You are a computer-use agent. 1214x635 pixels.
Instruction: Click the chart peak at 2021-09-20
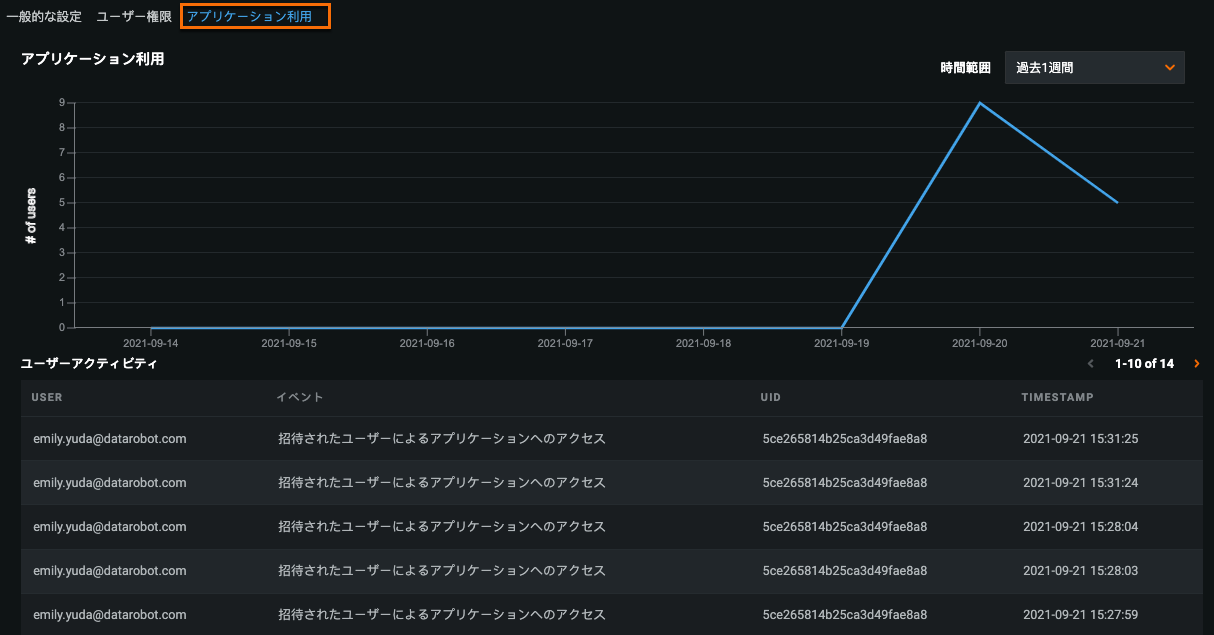click(980, 103)
